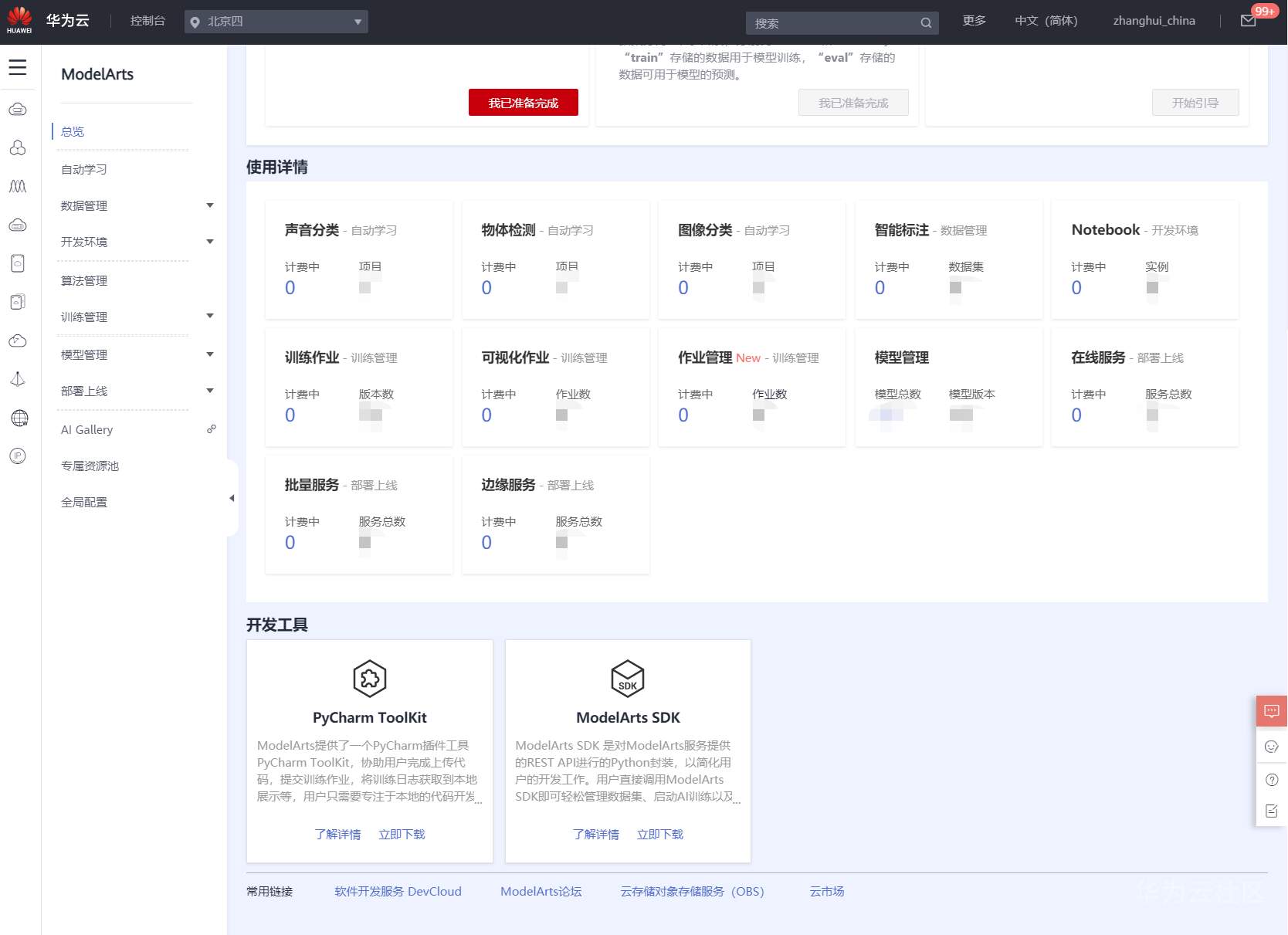Click the grey 我已准备完成 button
The height and width of the screenshot is (935, 1288).
click(x=853, y=103)
